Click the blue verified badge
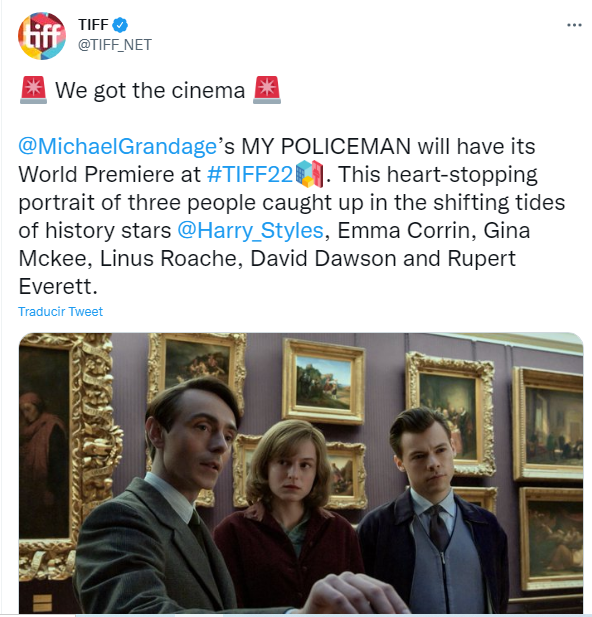The height and width of the screenshot is (617, 592). click(120, 25)
